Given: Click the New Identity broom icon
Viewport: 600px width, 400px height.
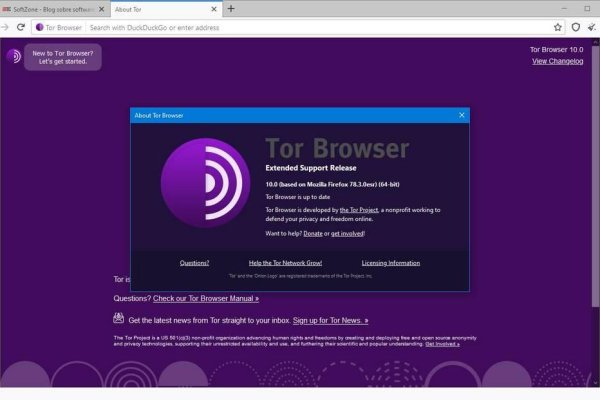Looking at the screenshot, I should coord(591,27).
